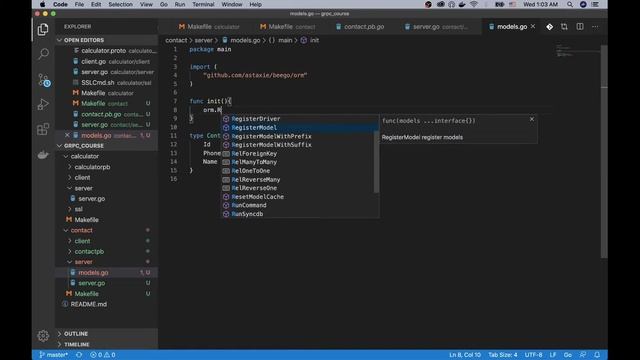Switch to the server.go contact tab

[437, 27]
